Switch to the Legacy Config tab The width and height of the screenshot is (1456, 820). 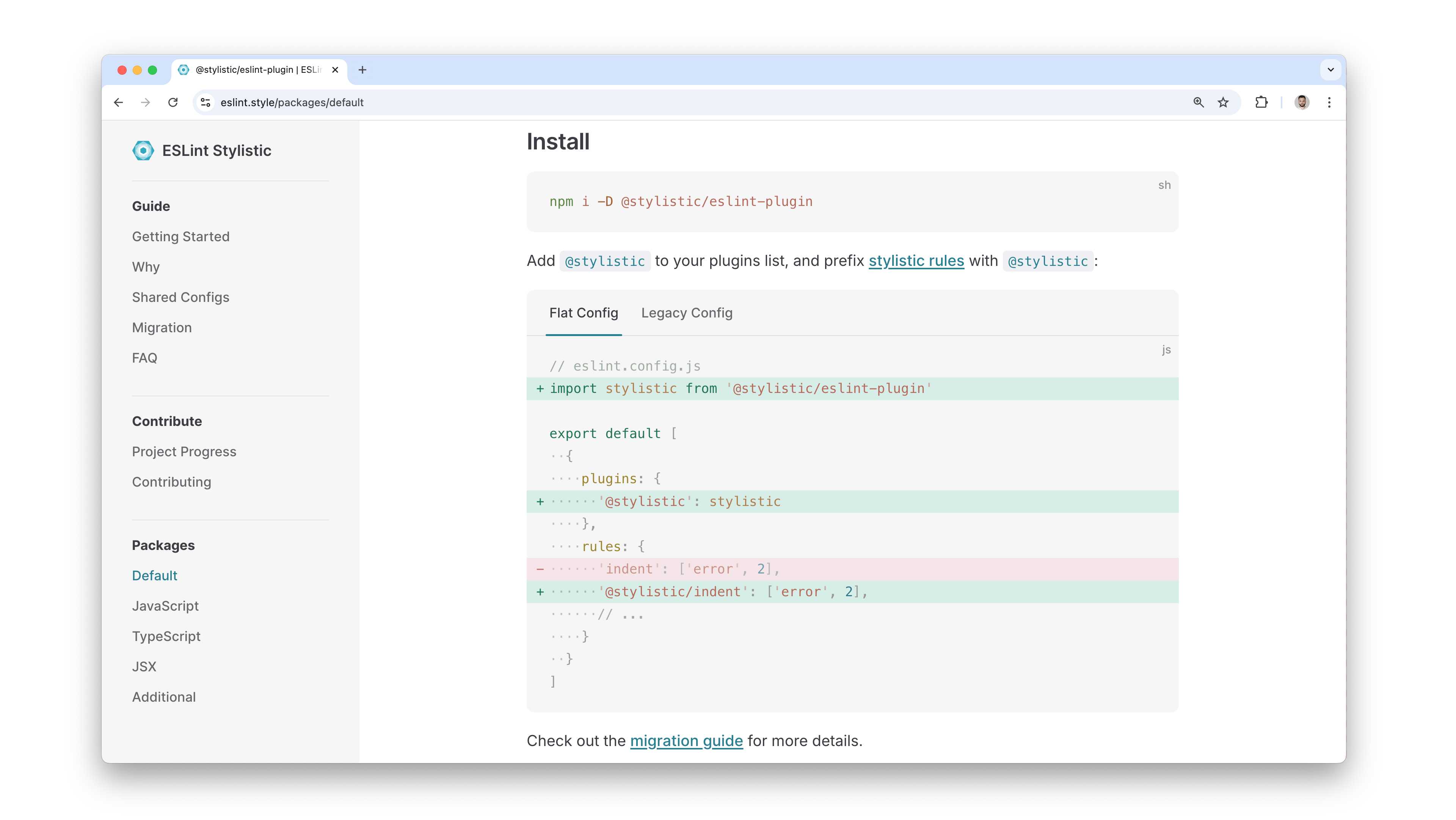tap(687, 313)
